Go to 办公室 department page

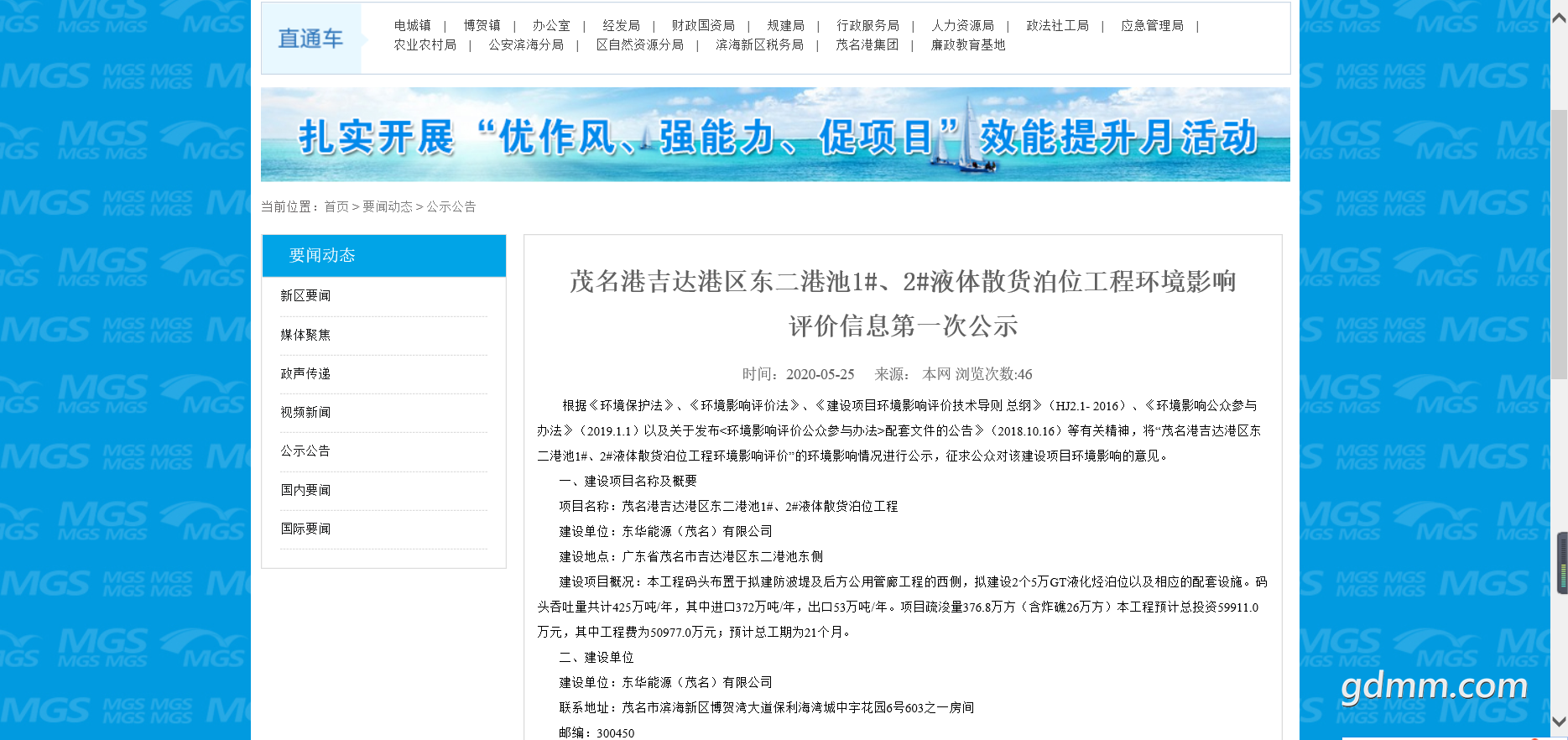coord(551,26)
